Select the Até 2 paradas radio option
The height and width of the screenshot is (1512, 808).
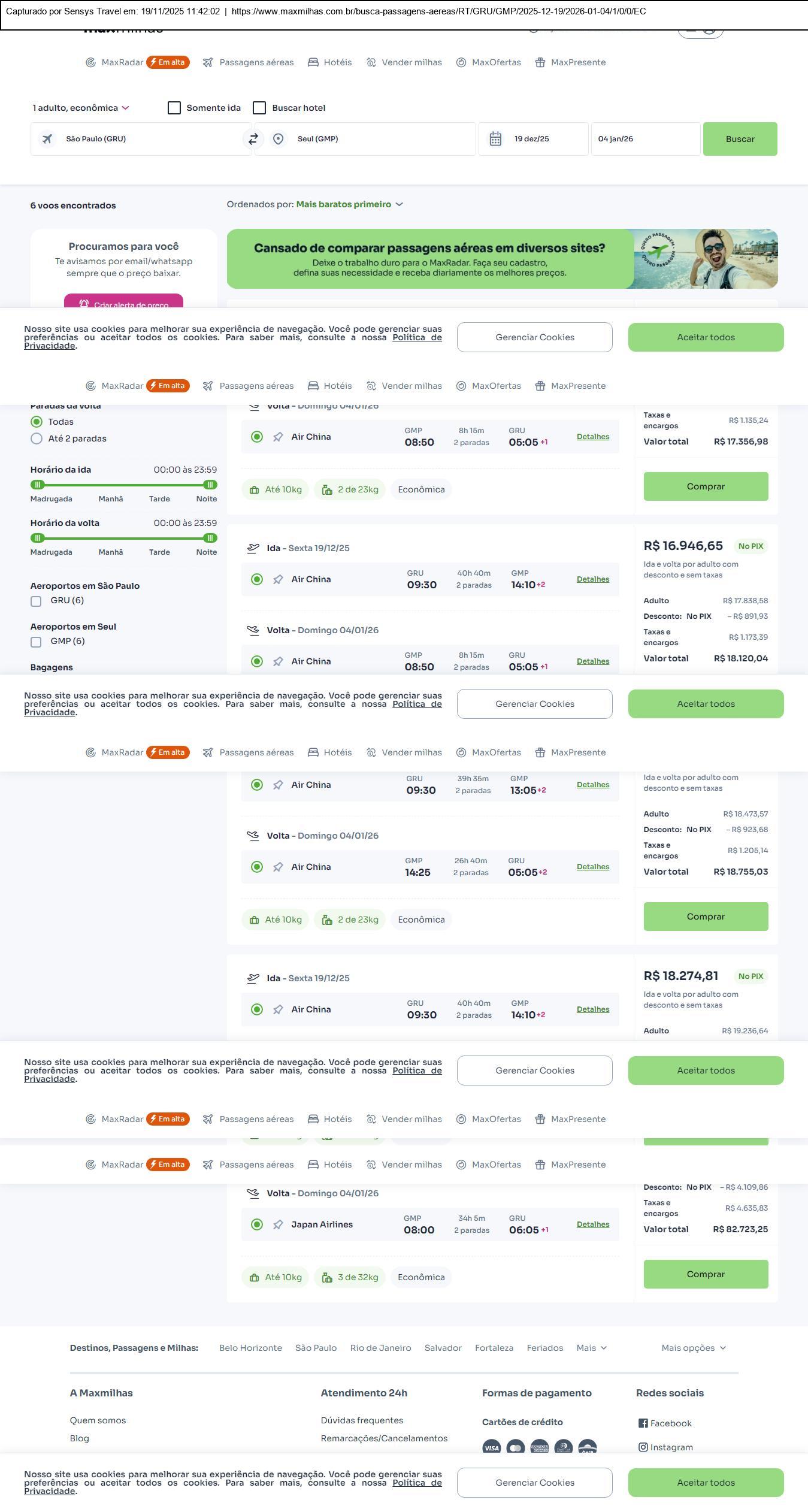pos(37,439)
